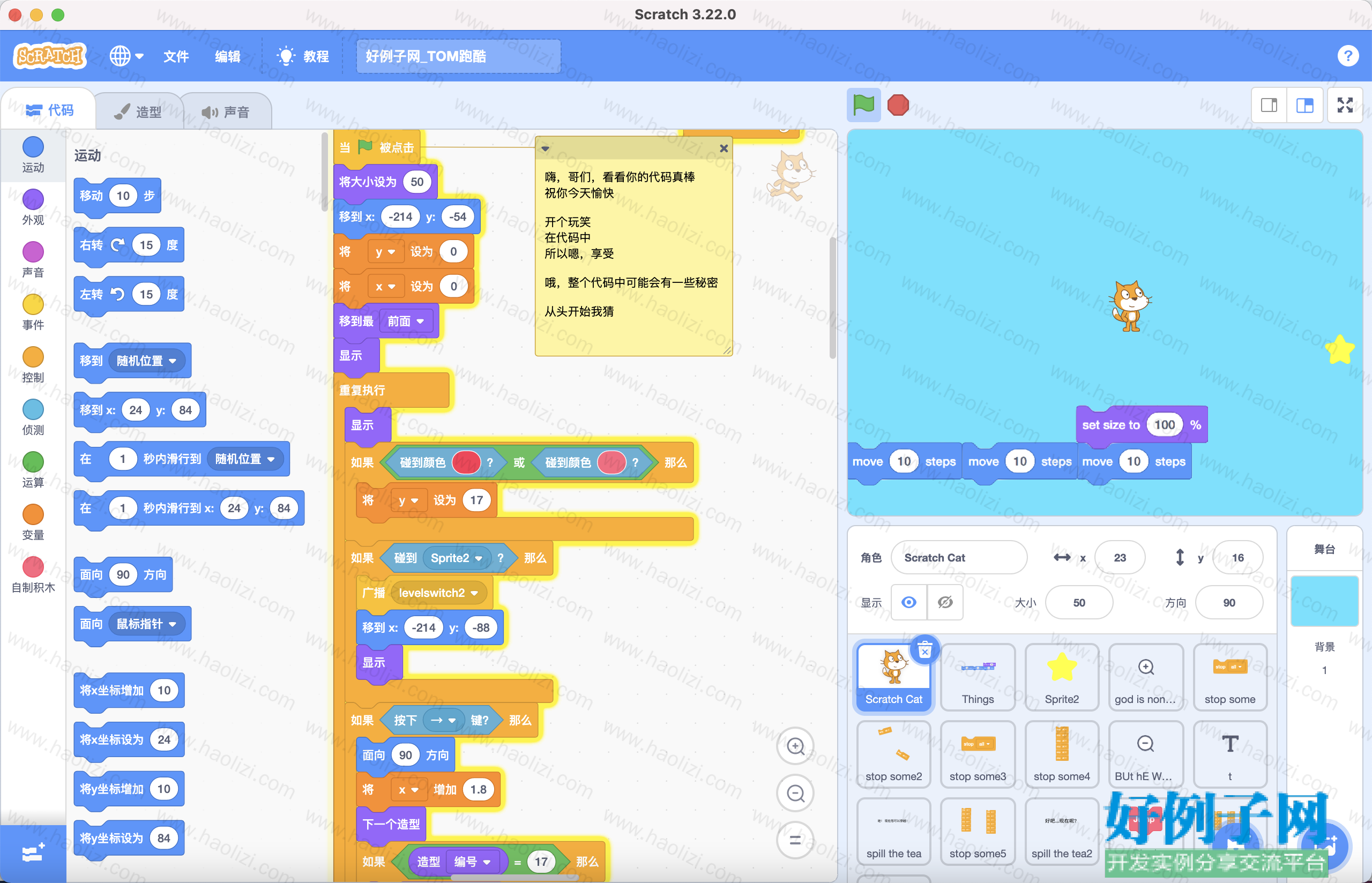Click the 当 flag 被点击 hat block
This screenshot has width=1372, height=883.
coord(377,148)
